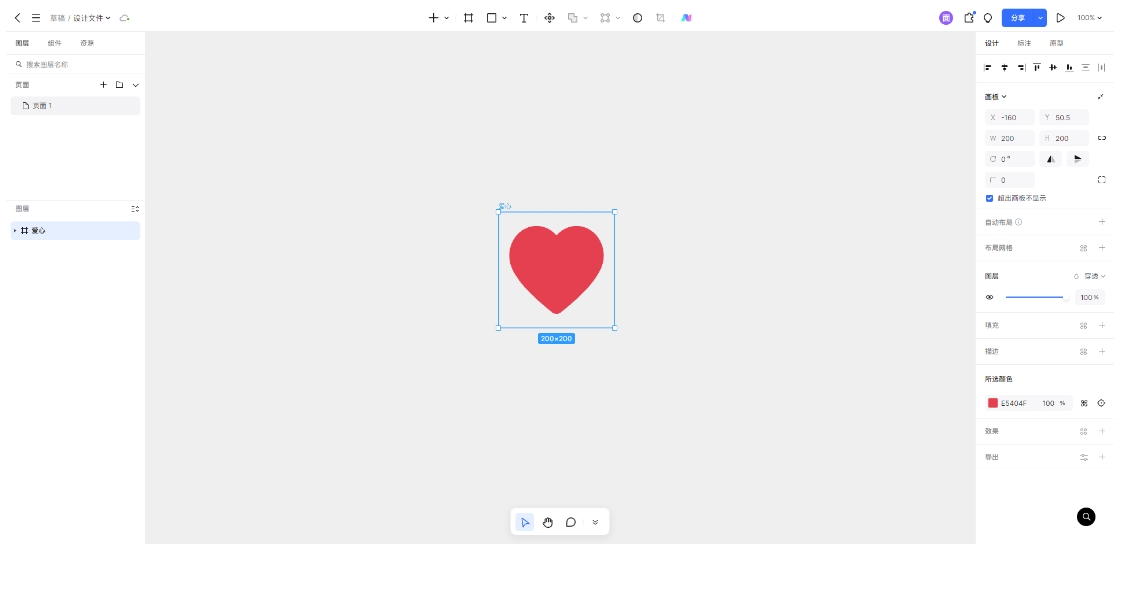The image size is (1139, 601).
Task: Align bottom icon in design panel
Action: pos(1069,68)
